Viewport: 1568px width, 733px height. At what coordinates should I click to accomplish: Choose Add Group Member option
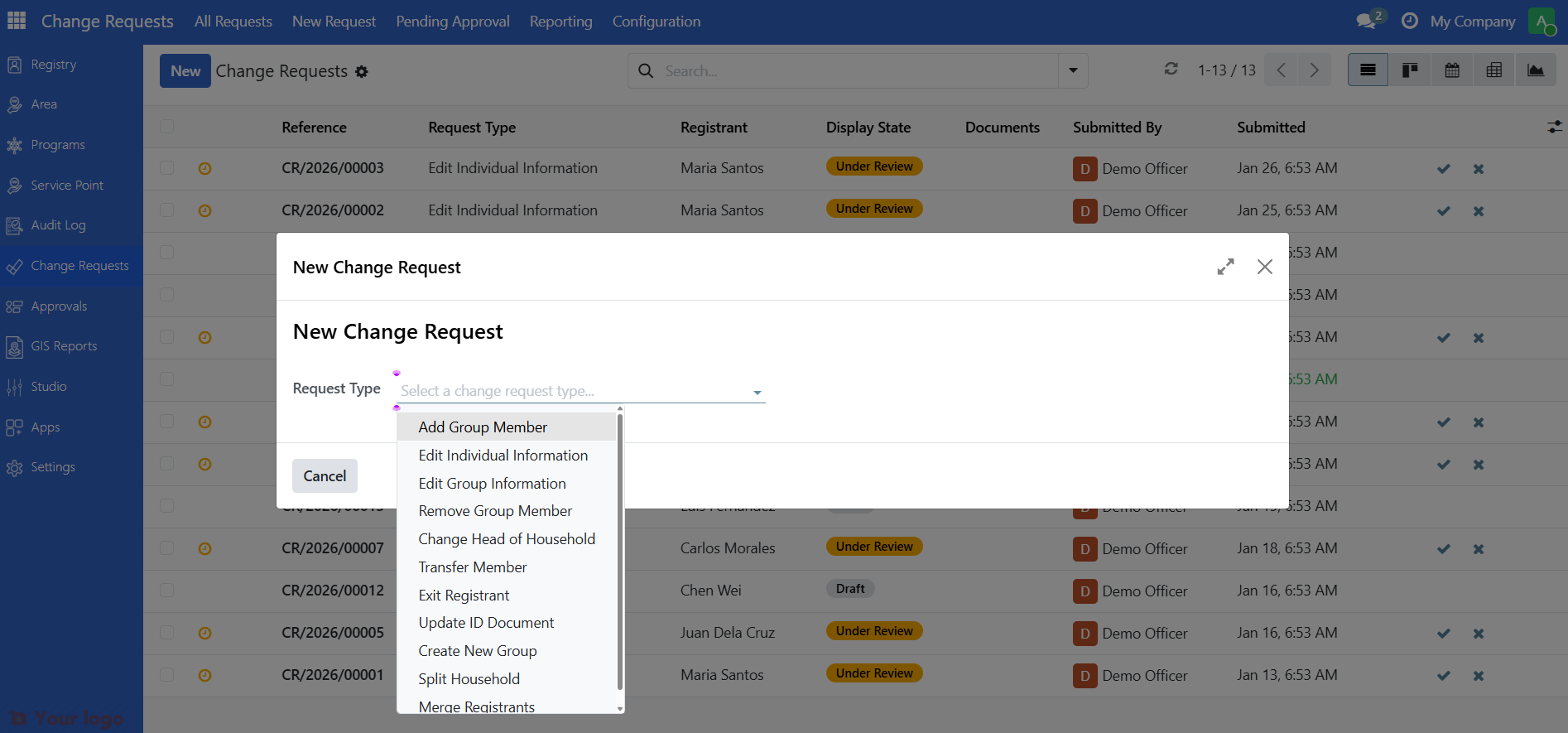[x=507, y=427]
